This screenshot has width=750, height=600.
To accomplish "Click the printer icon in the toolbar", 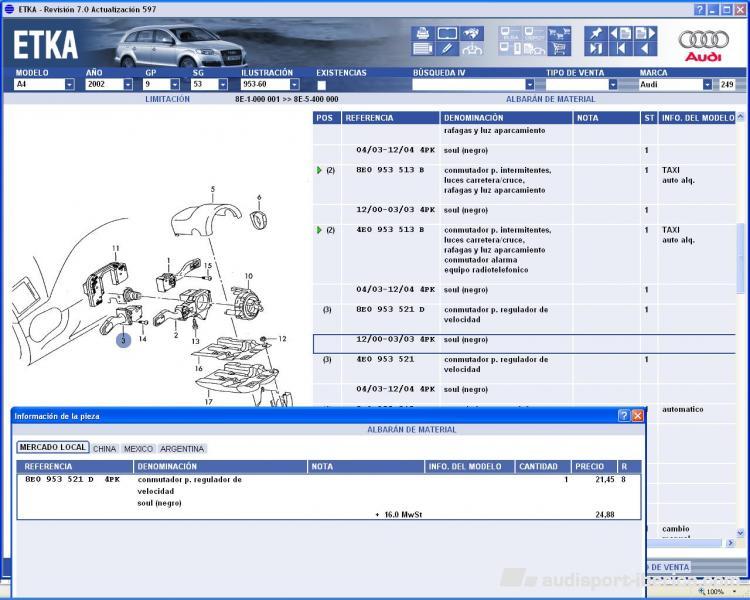I will tap(423, 33).
